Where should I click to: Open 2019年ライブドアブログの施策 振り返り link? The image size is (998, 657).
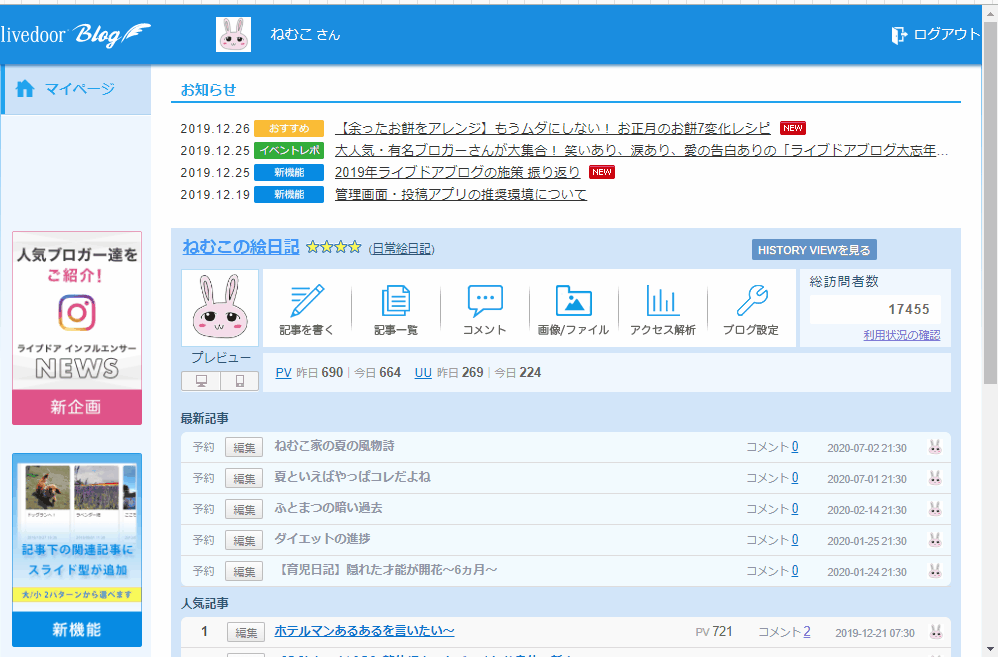click(x=458, y=172)
